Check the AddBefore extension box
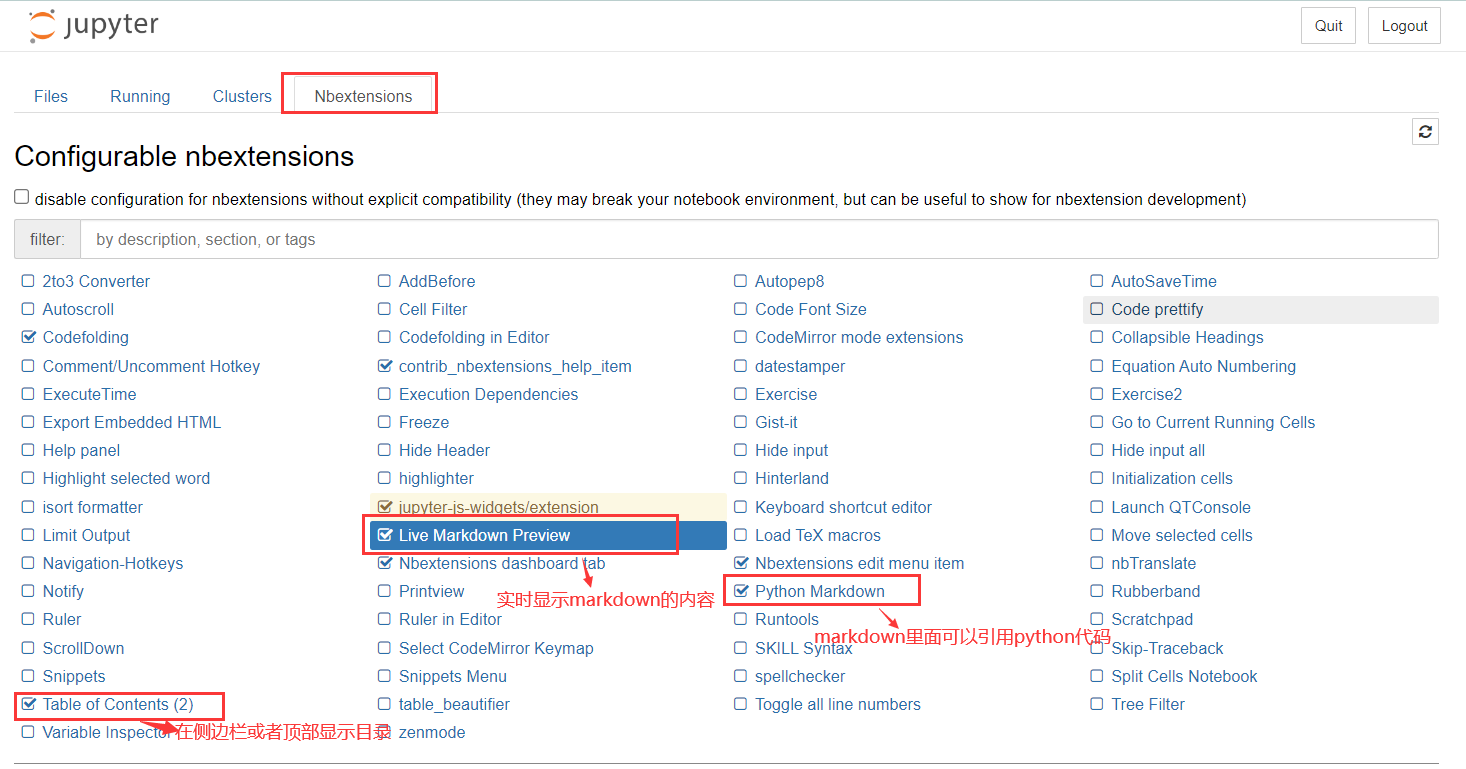1466x769 pixels. click(384, 282)
